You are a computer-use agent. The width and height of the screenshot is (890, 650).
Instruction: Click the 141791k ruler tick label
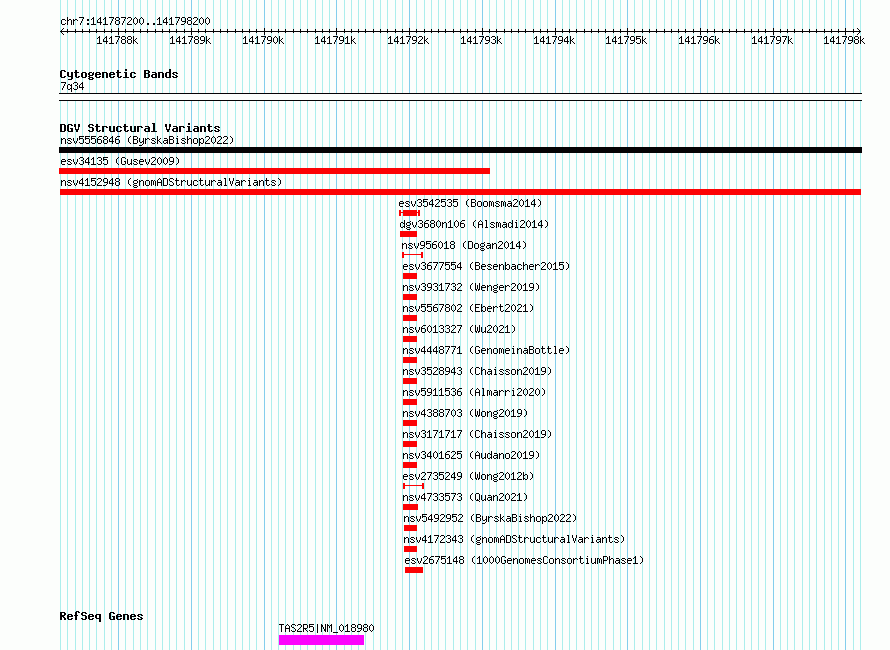[335, 40]
